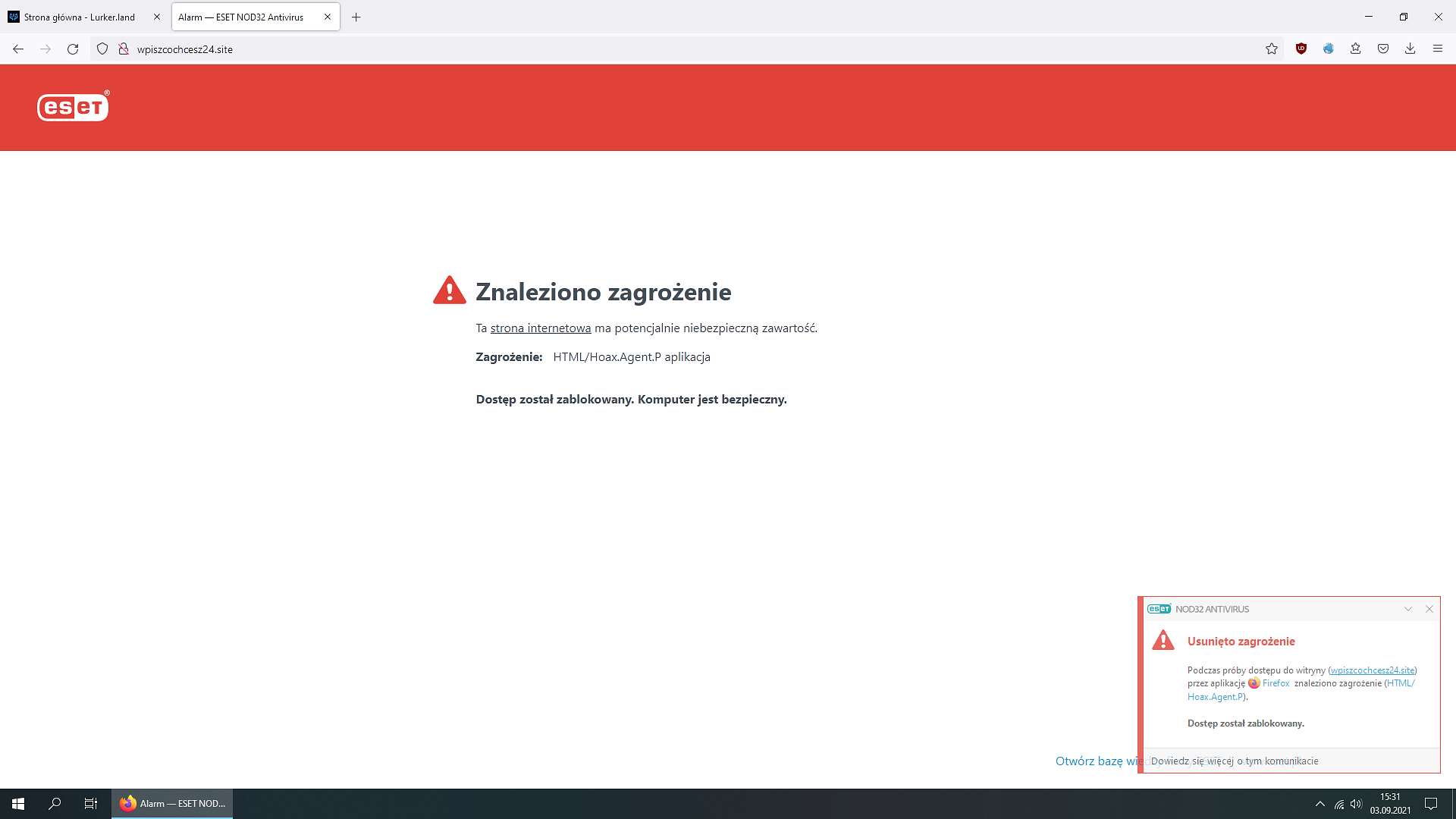This screenshot has width=1456, height=819.
Task: Open the tracking protection shield icon
Action: pos(102,49)
